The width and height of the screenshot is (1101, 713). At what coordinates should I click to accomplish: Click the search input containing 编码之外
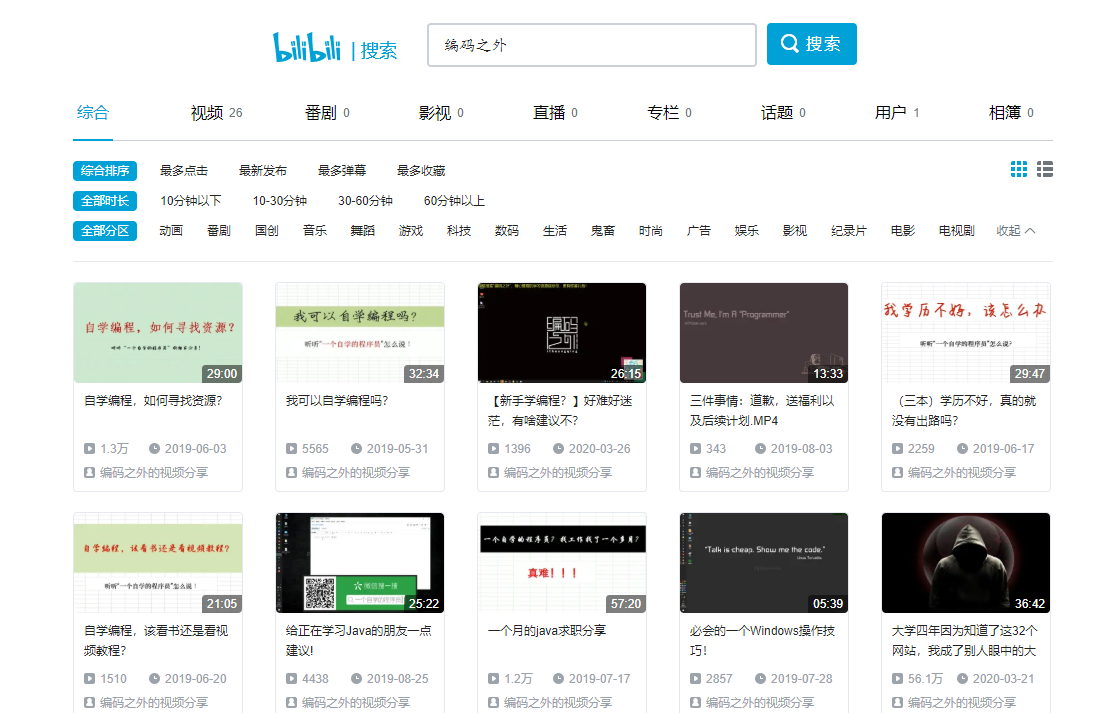(x=591, y=44)
